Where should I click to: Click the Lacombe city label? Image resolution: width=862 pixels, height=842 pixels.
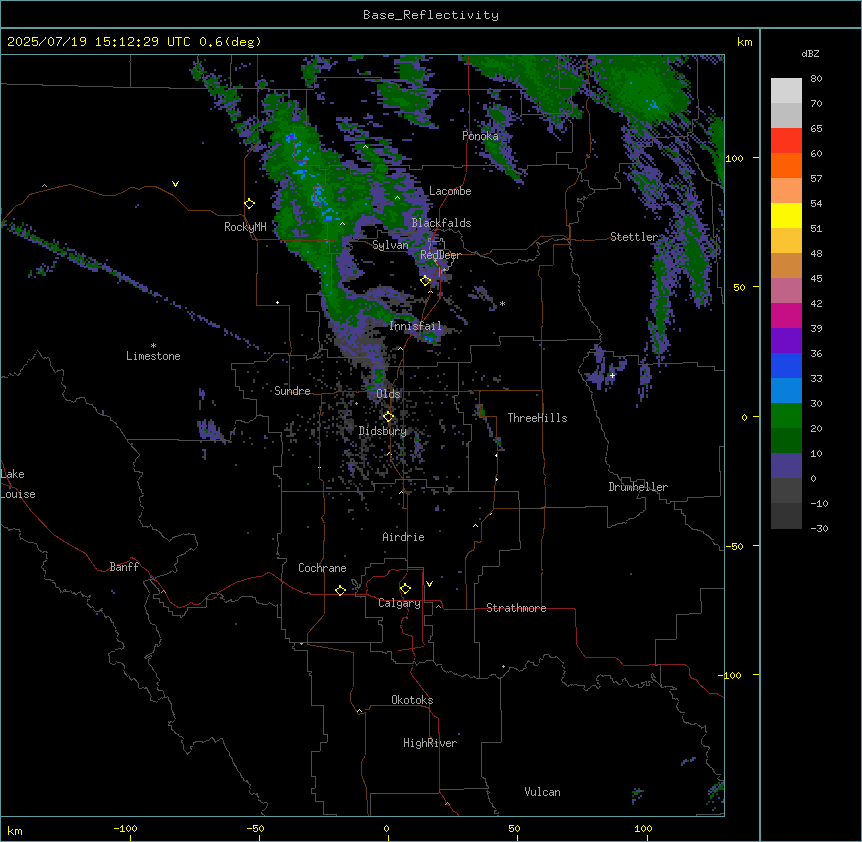(x=450, y=191)
